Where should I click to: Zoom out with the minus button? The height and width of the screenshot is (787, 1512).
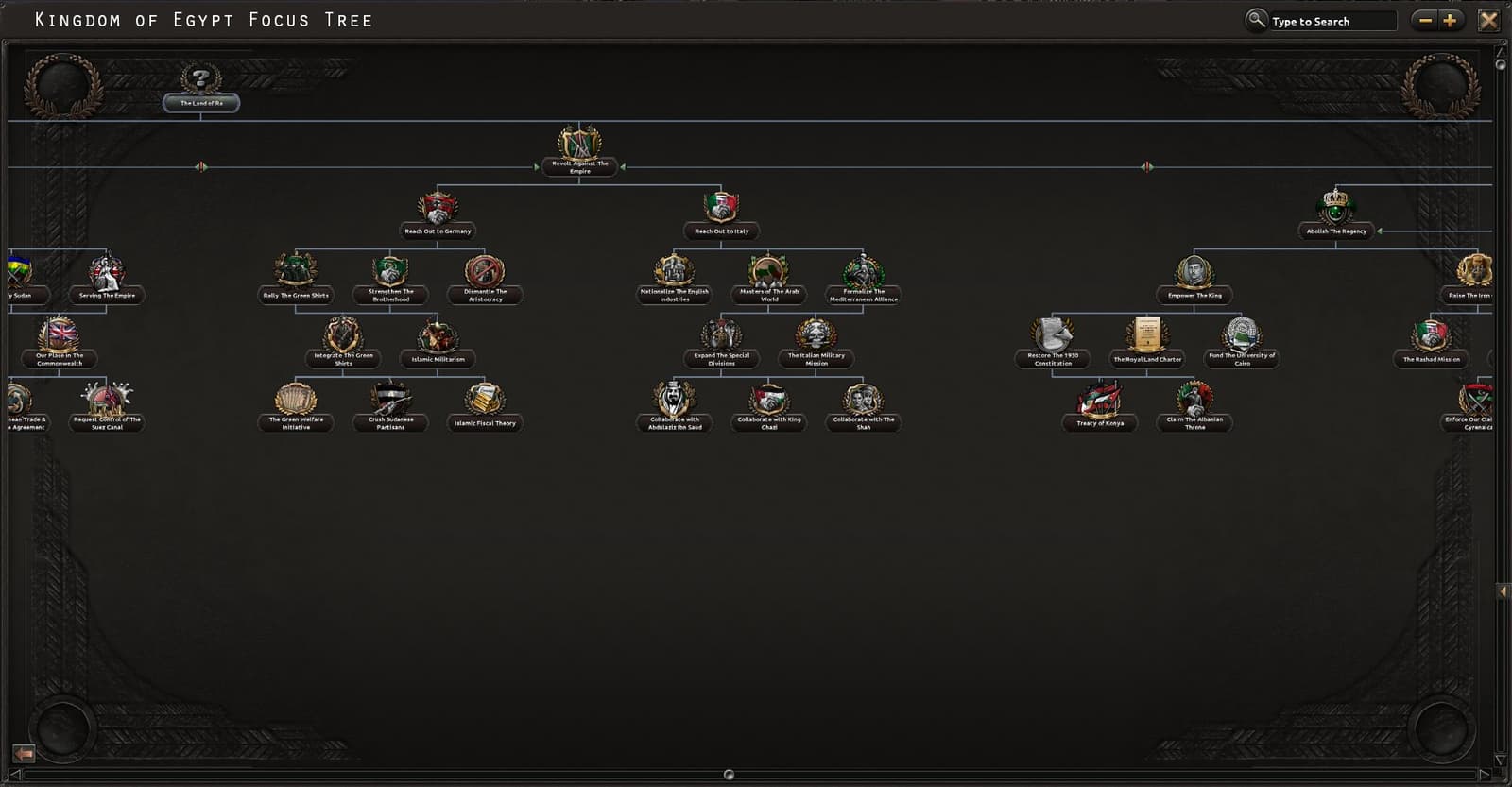[1425, 20]
